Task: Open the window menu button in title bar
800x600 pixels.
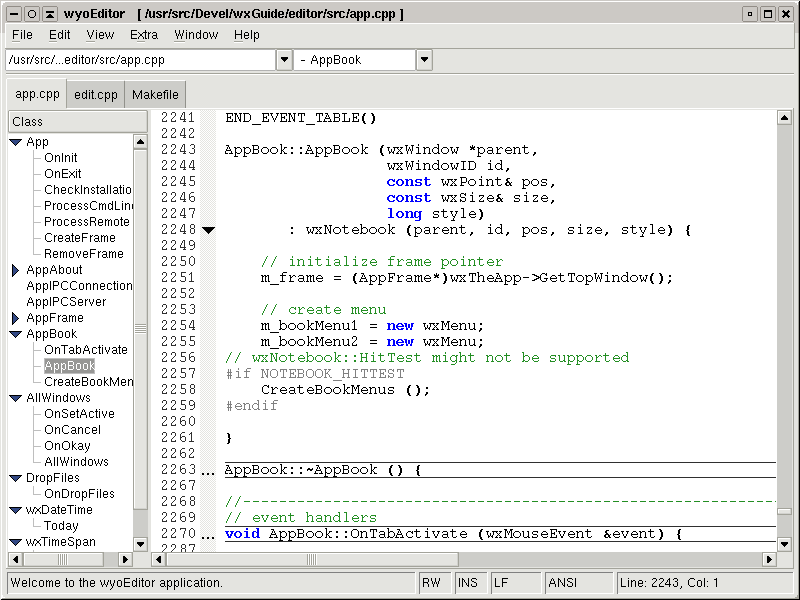Action: tap(15, 14)
